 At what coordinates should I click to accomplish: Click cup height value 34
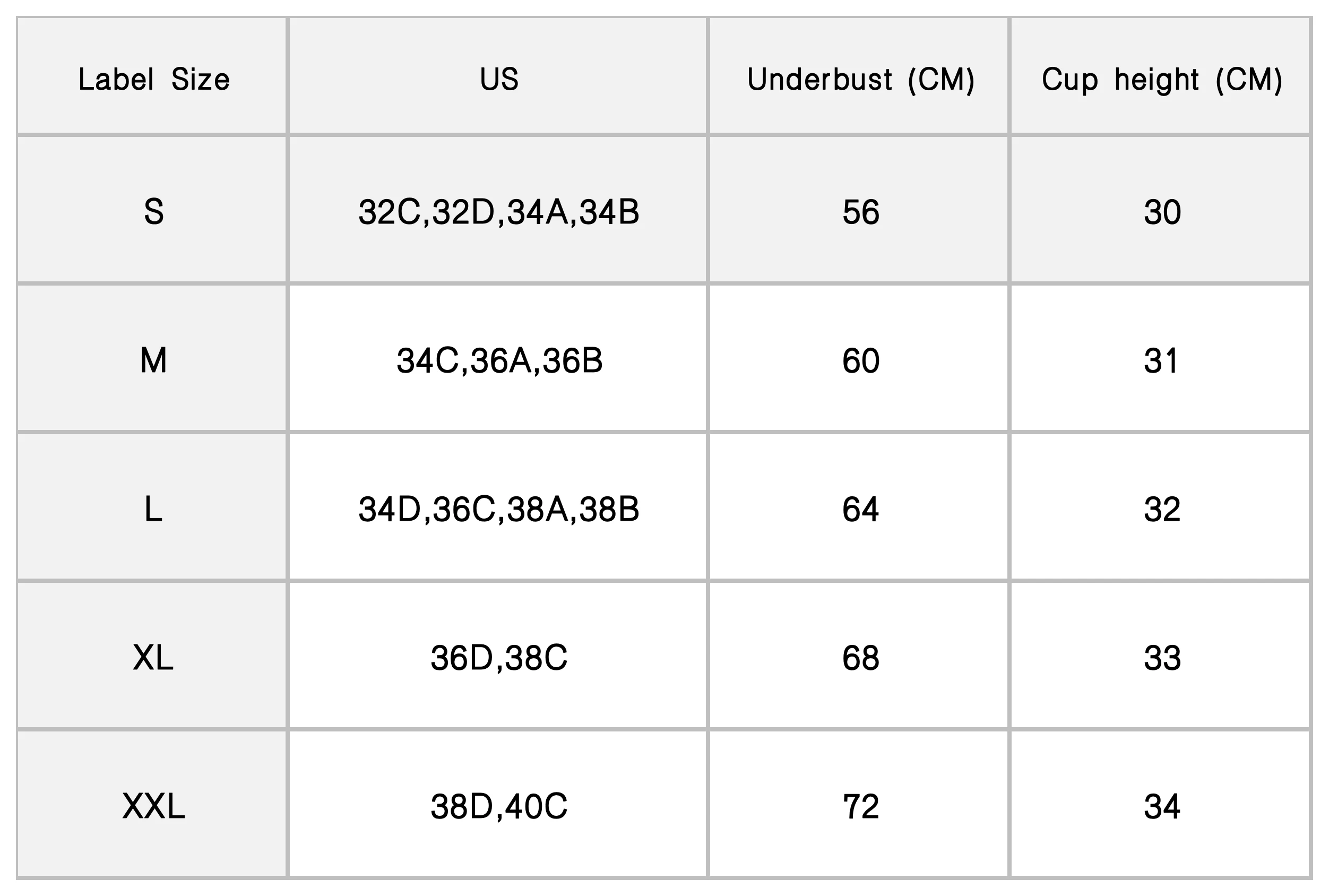1162,806
